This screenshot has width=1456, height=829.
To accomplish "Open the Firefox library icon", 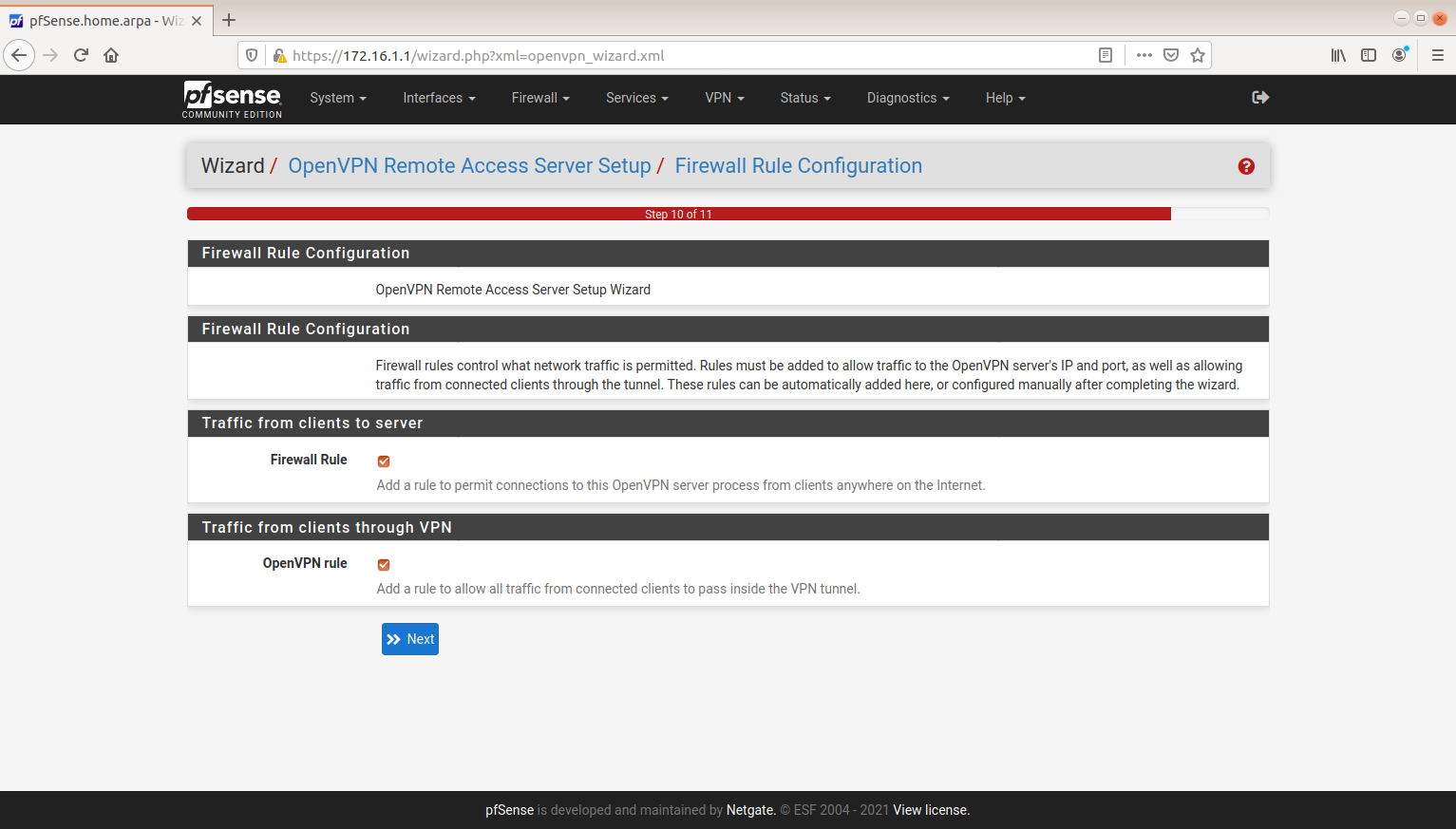I will (x=1338, y=55).
